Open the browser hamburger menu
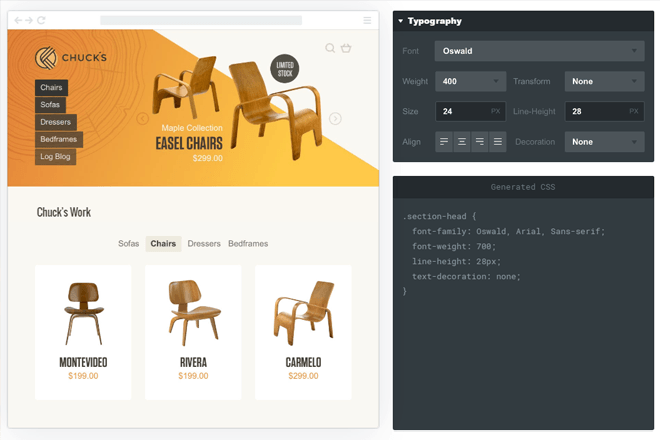660x440 pixels. tap(367, 20)
